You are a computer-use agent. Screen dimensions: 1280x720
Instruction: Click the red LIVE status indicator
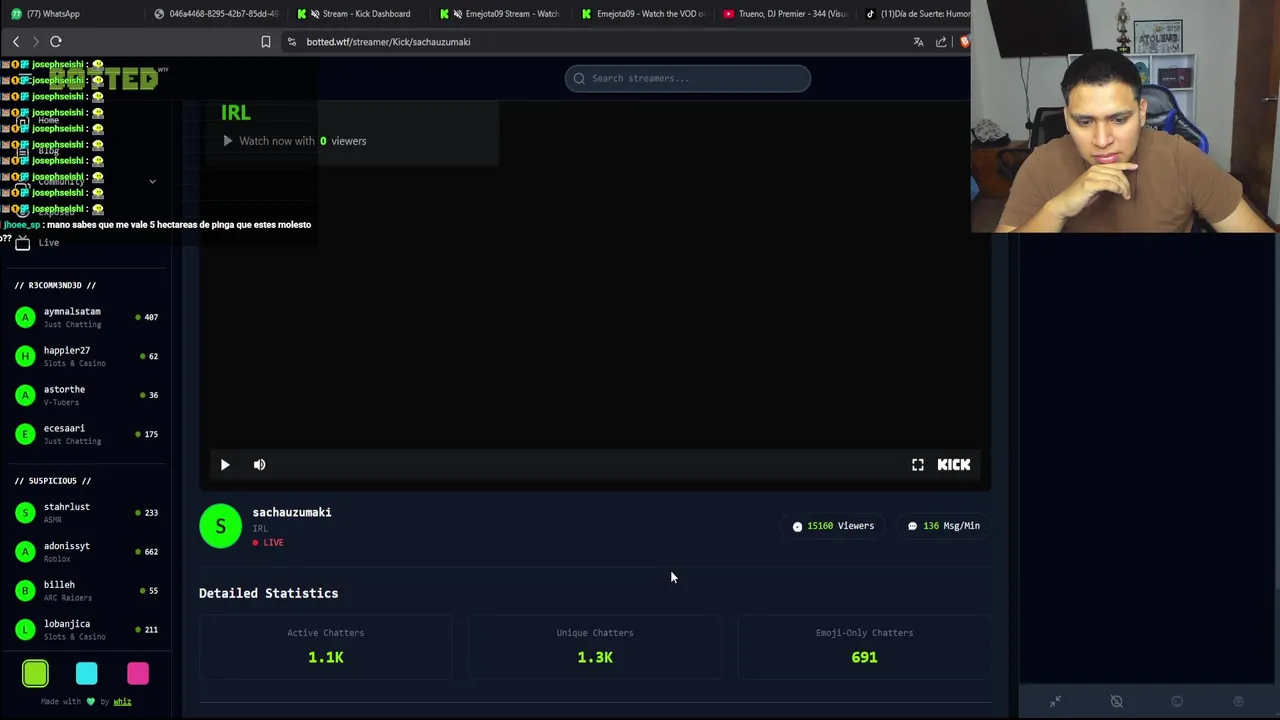[268, 542]
